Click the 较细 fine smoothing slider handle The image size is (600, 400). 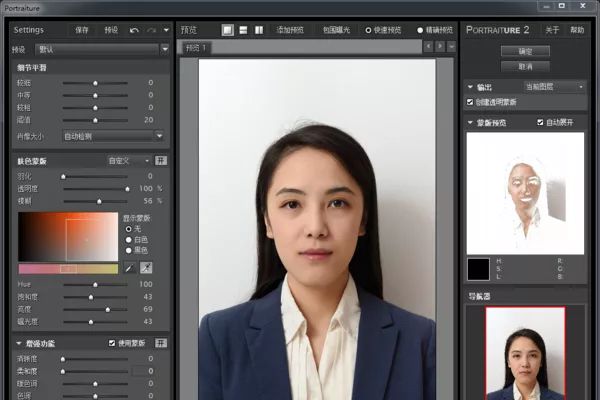click(95, 83)
